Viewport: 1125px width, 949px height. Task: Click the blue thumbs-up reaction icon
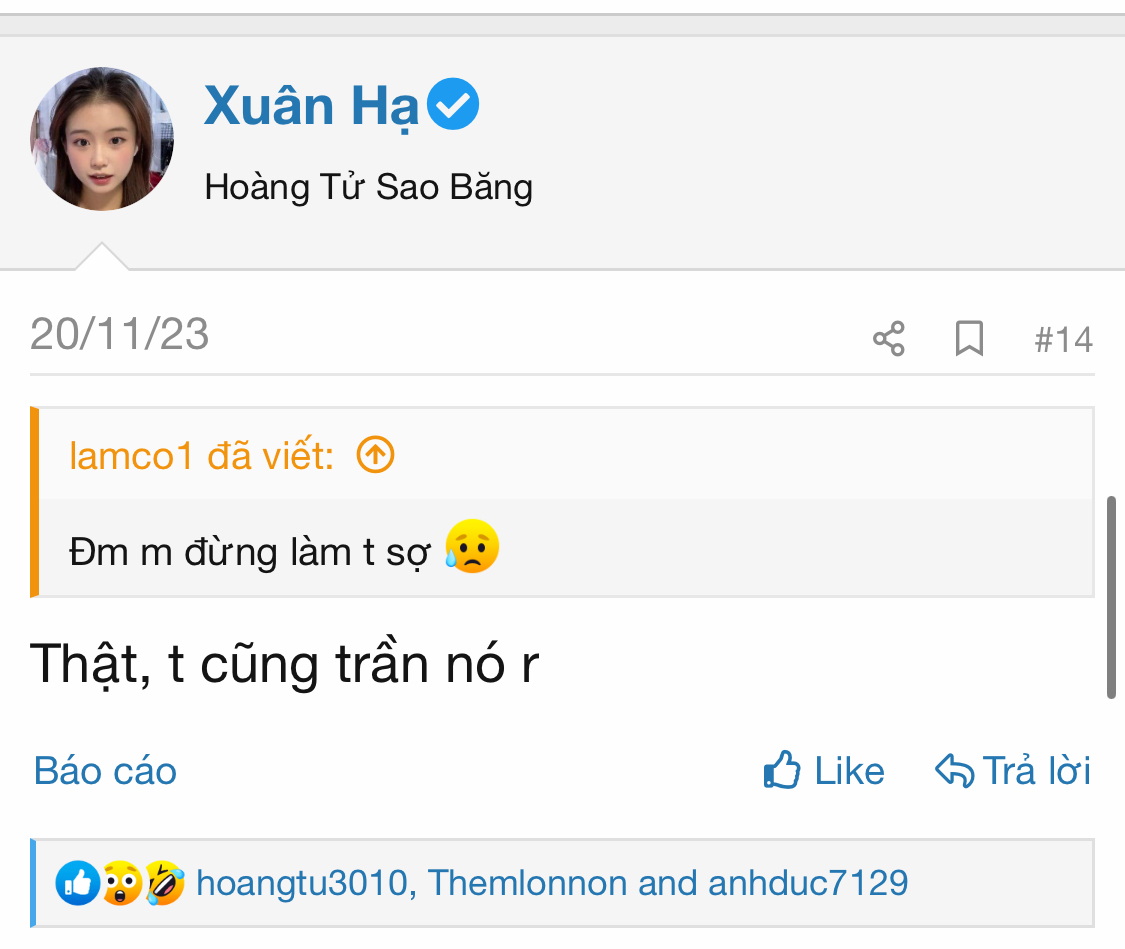[x=77, y=883]
